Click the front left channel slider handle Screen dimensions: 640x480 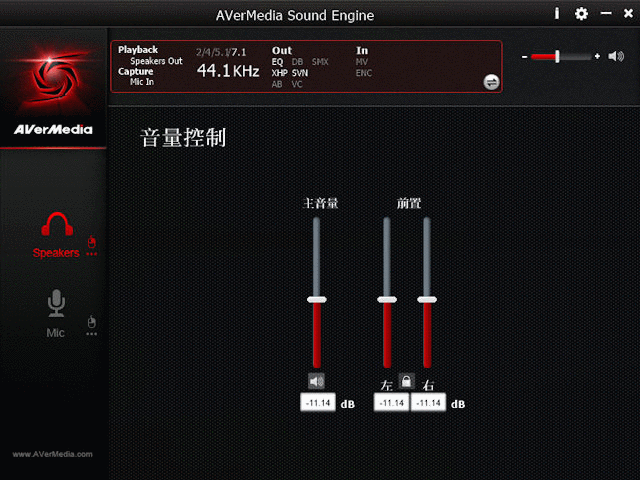click(387, 300)
